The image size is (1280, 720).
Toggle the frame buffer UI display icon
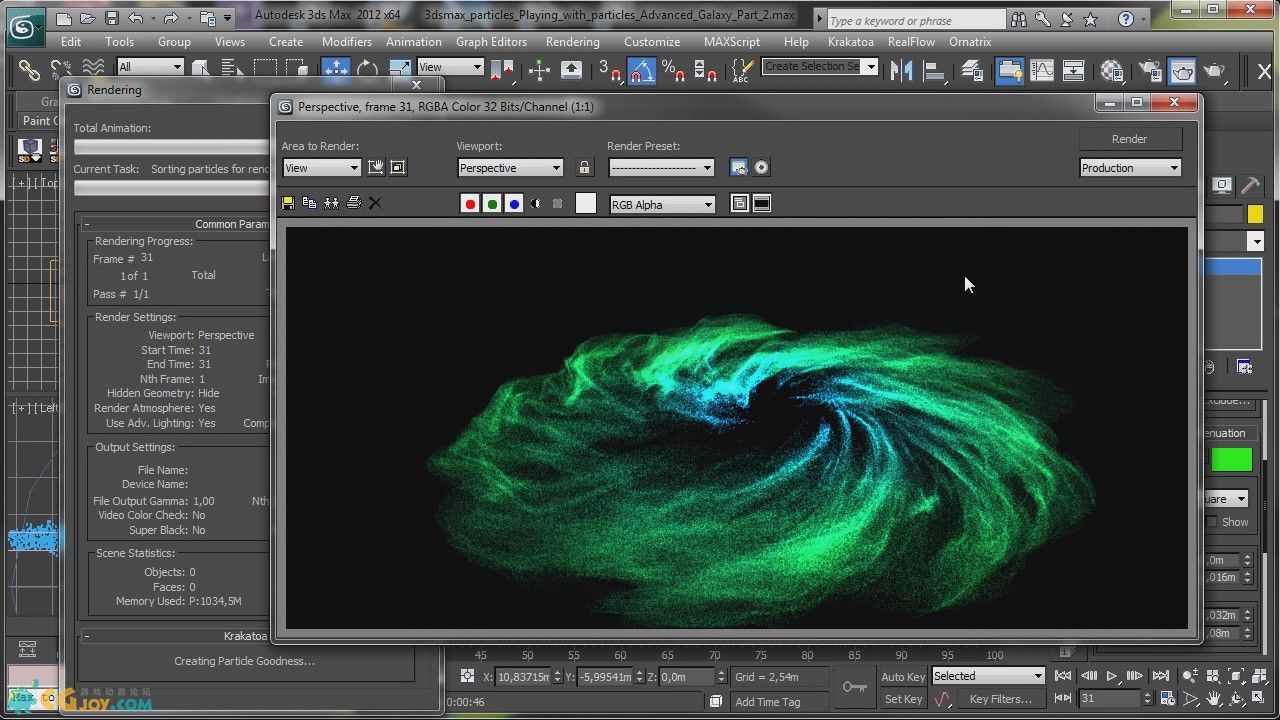pyautogui.click(x=762, y=204)
